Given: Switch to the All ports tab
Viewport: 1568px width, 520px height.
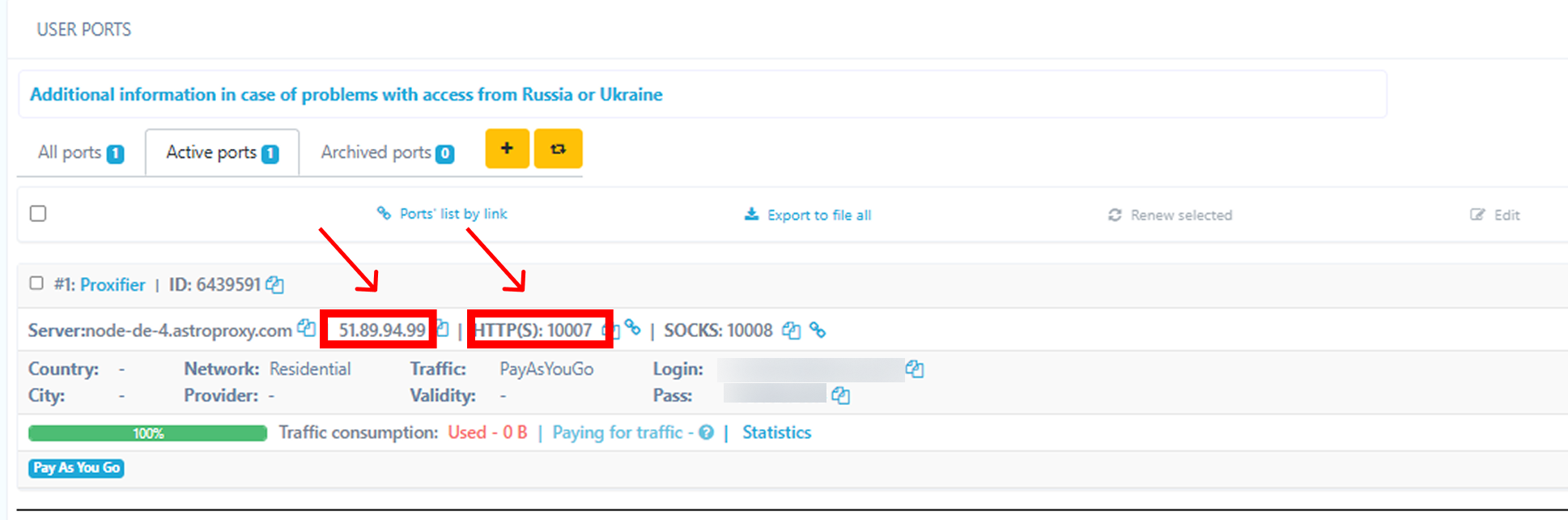Looking at the screenshot, I should tap(80, 152).
